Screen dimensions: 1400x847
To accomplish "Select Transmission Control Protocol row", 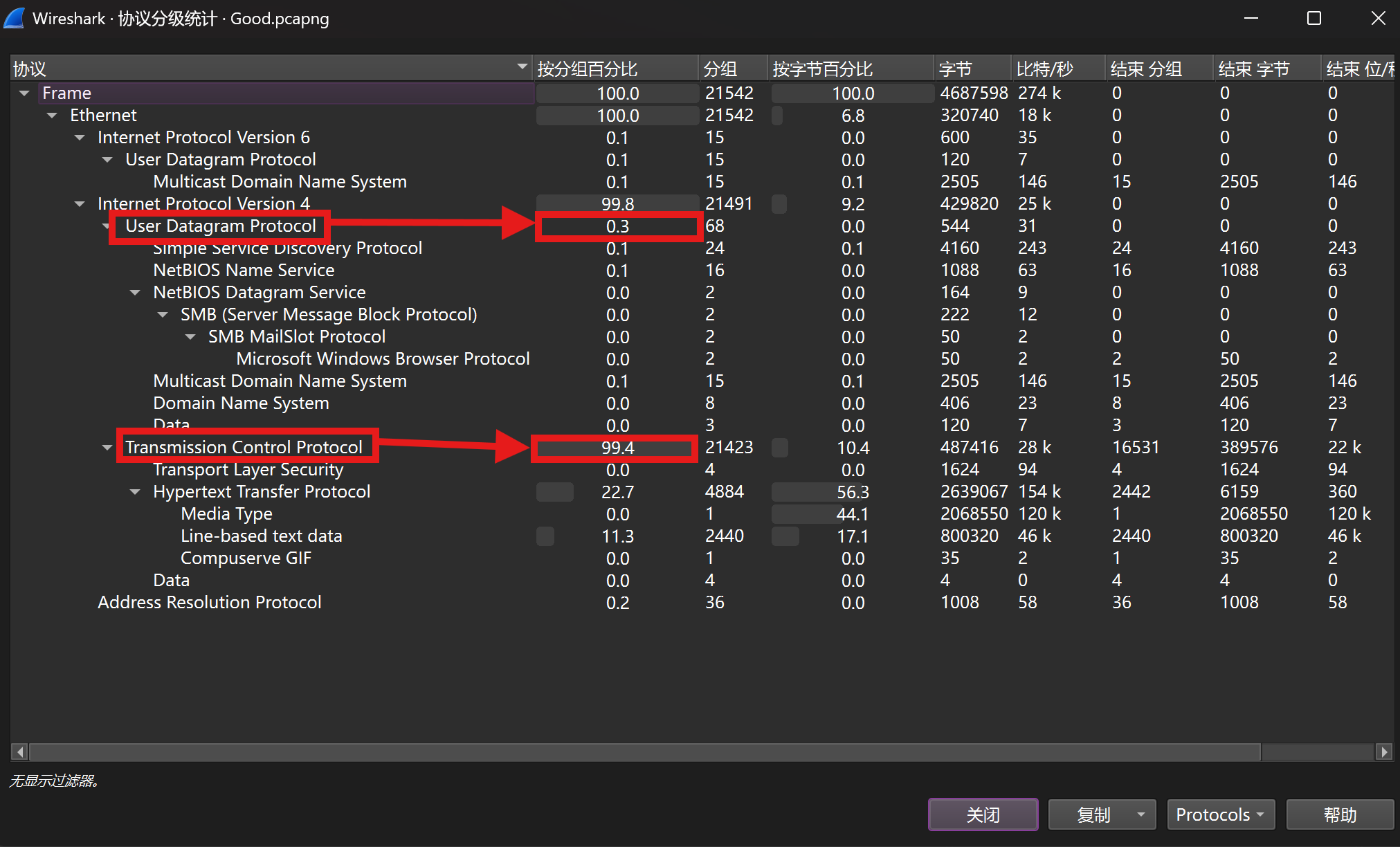I will pos(702,447).
